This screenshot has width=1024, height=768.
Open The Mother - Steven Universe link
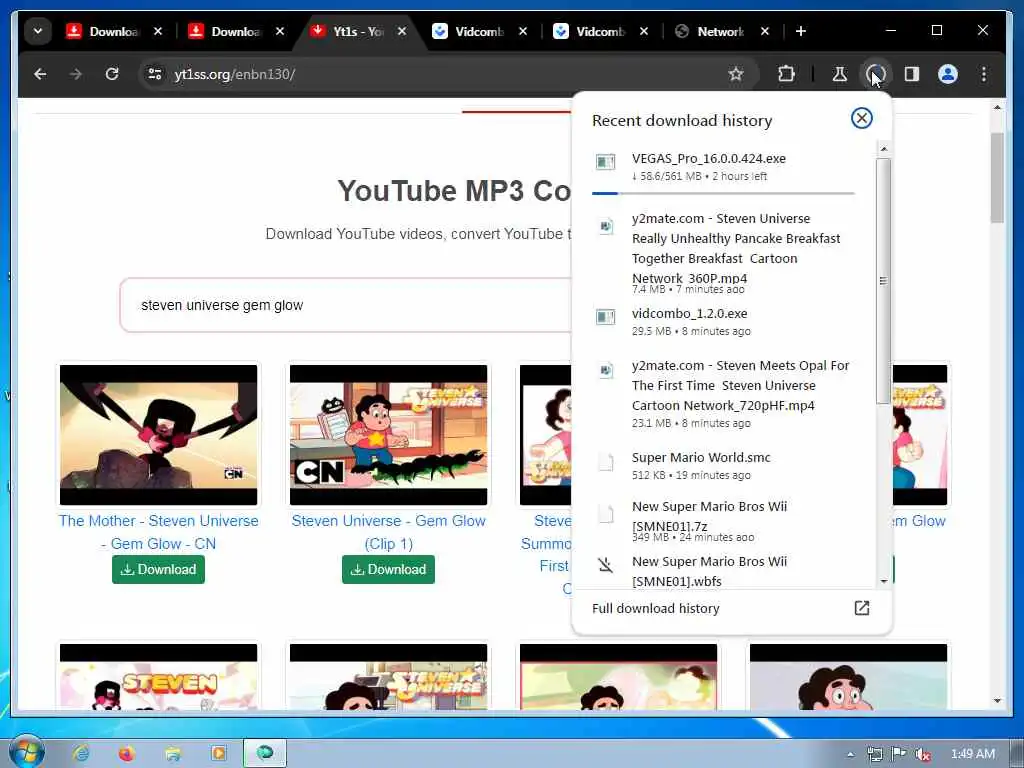[x=159, y=532]
